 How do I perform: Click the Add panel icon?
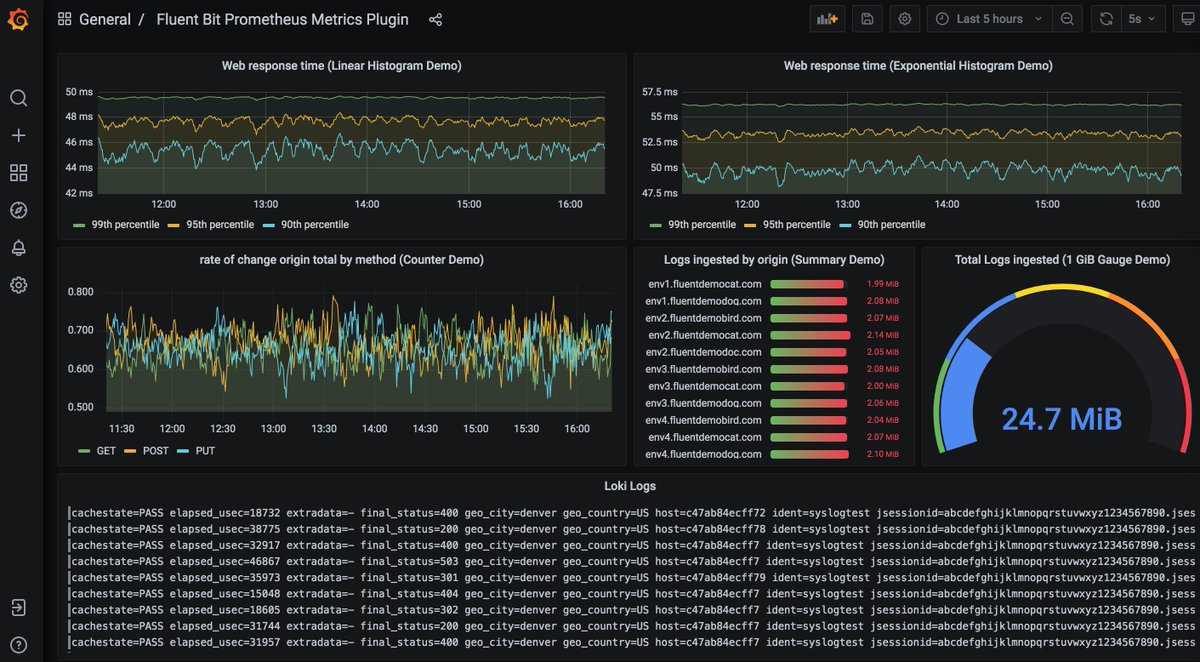[827, 19]
